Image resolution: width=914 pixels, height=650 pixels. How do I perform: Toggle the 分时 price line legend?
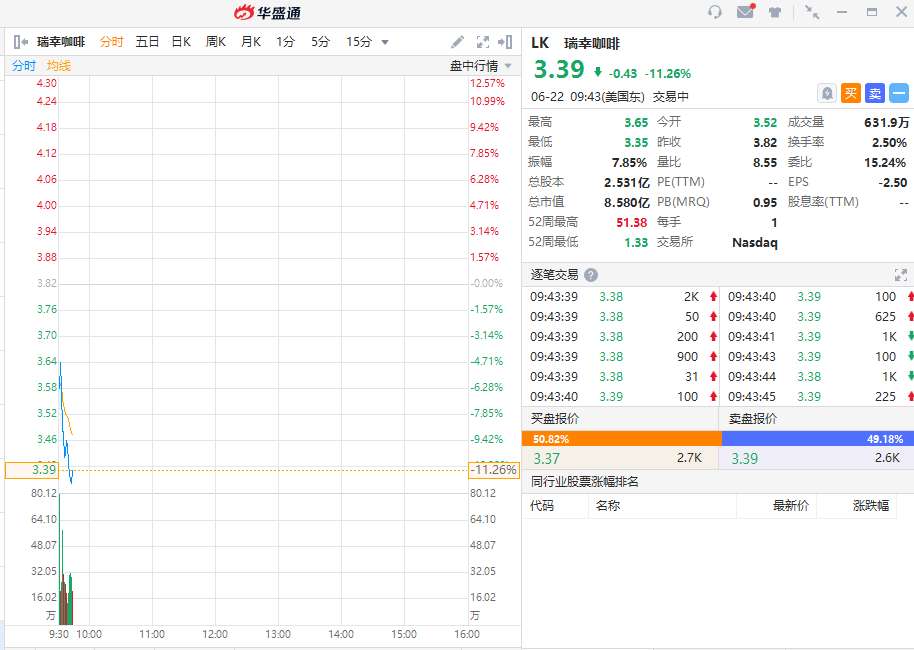click(x=24, y=66)
